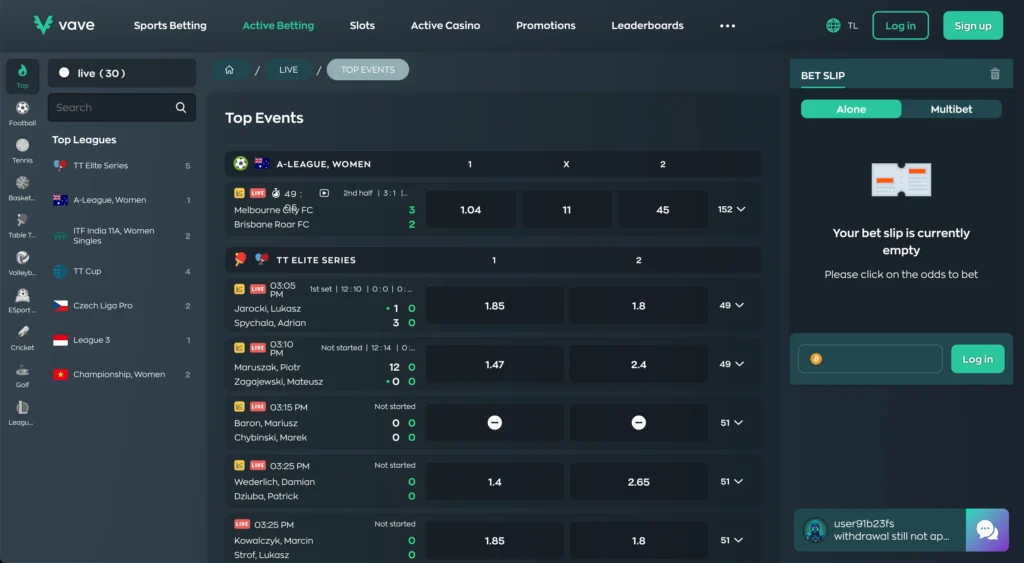Screen dimensions: 1024x563
Task: Select draw odds 11 in A-League match
Action: (x=566, y=210)
